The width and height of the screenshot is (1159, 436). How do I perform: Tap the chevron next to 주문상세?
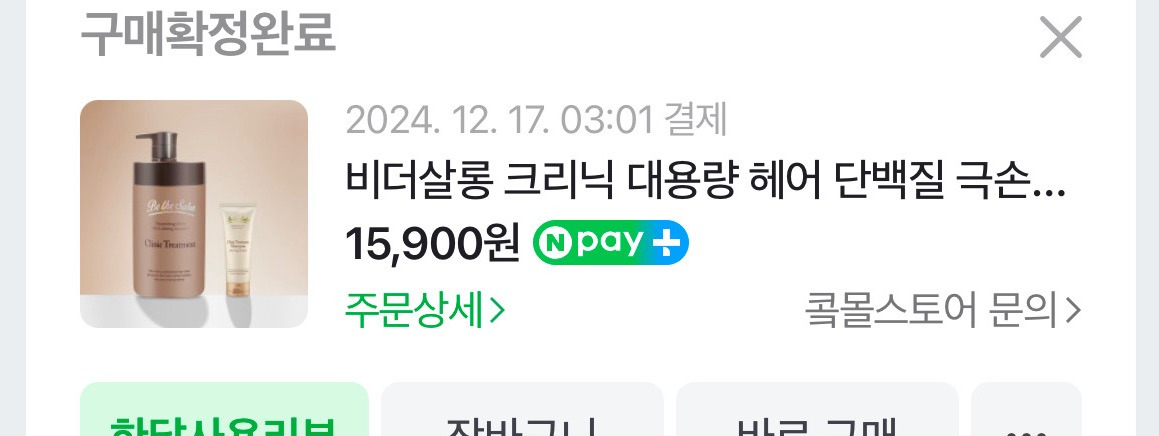pyautogui.click(x=497, y=311)
